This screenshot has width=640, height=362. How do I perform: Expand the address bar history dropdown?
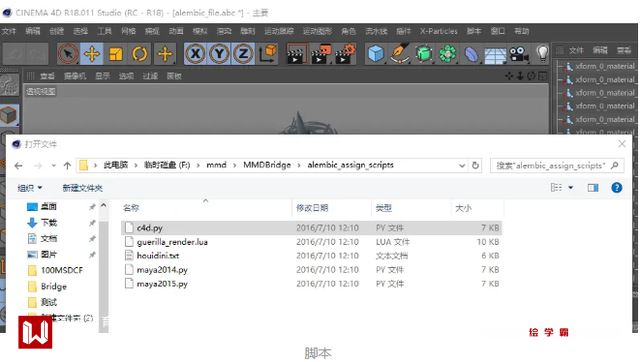coord(462,165)
